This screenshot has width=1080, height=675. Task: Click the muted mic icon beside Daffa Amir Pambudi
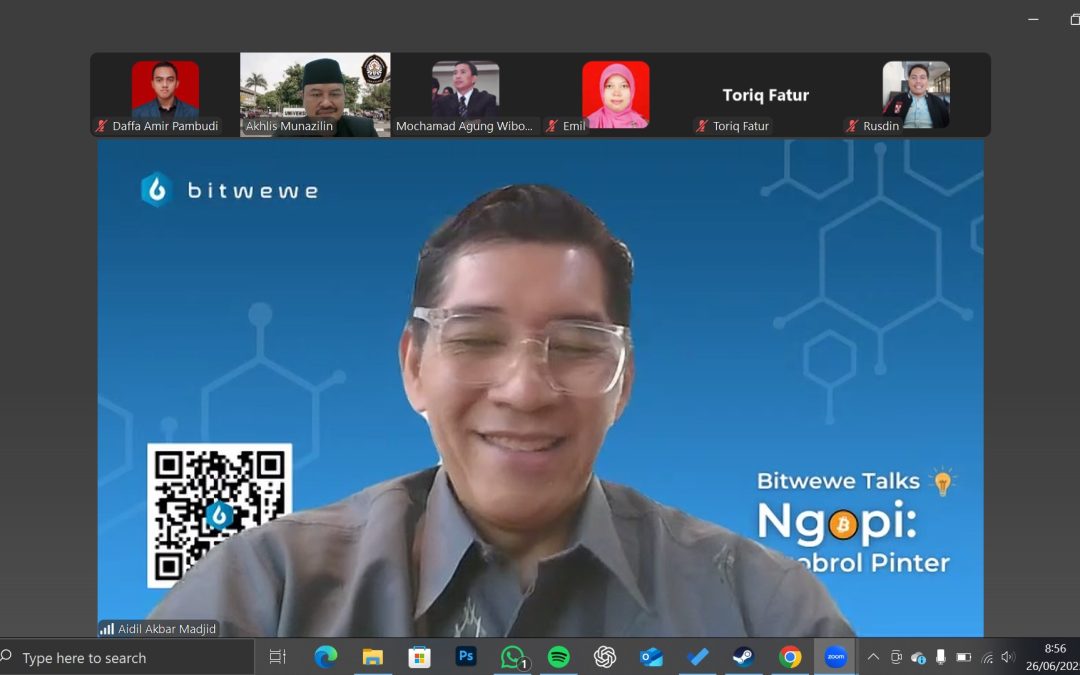[101, 126]
